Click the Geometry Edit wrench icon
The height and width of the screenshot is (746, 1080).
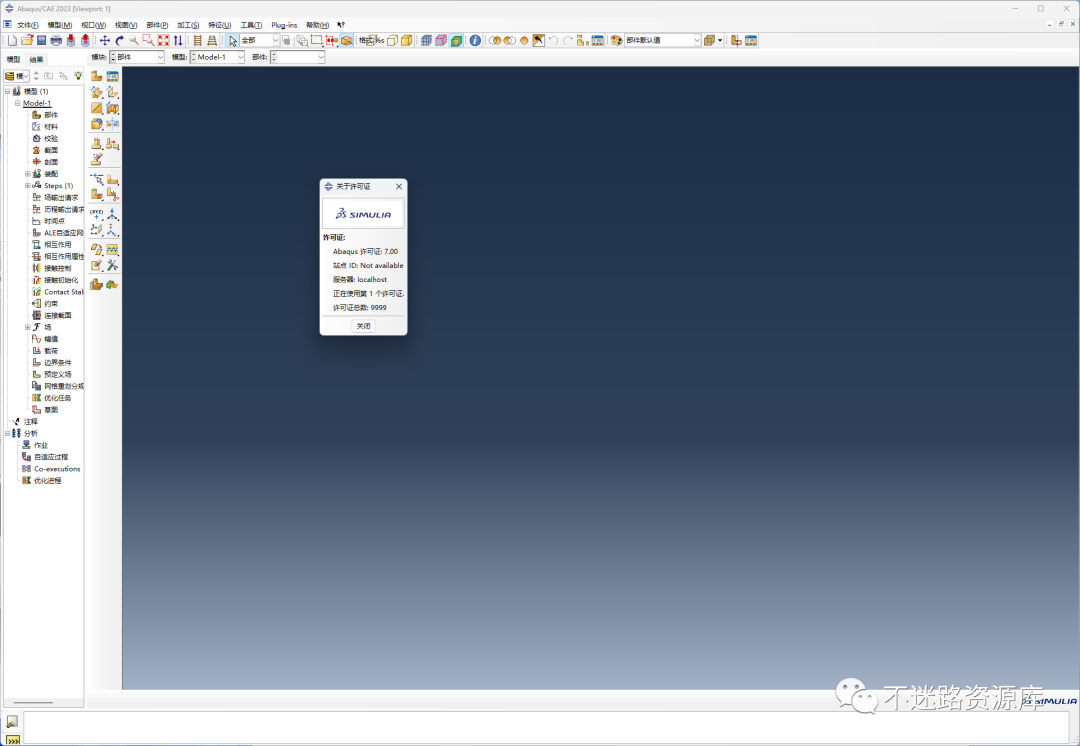112,265
